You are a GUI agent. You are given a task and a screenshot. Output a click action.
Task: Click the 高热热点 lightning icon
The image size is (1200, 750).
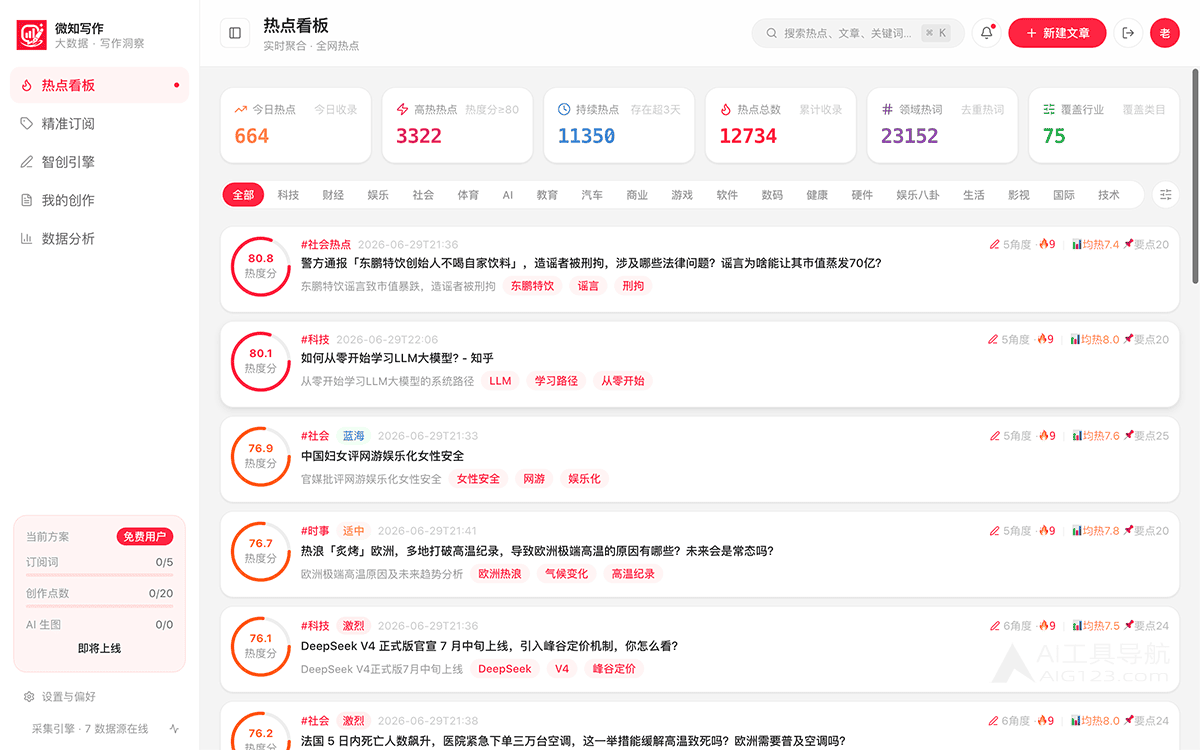pos(403,109)
